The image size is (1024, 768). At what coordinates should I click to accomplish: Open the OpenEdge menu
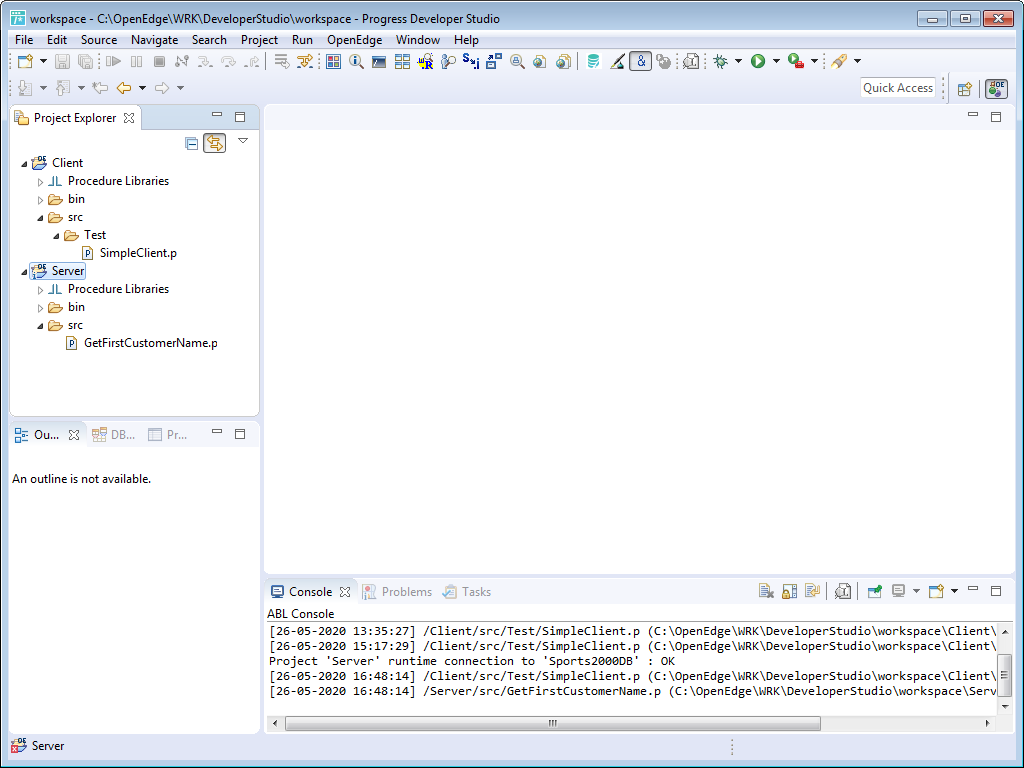click(355, 40)
